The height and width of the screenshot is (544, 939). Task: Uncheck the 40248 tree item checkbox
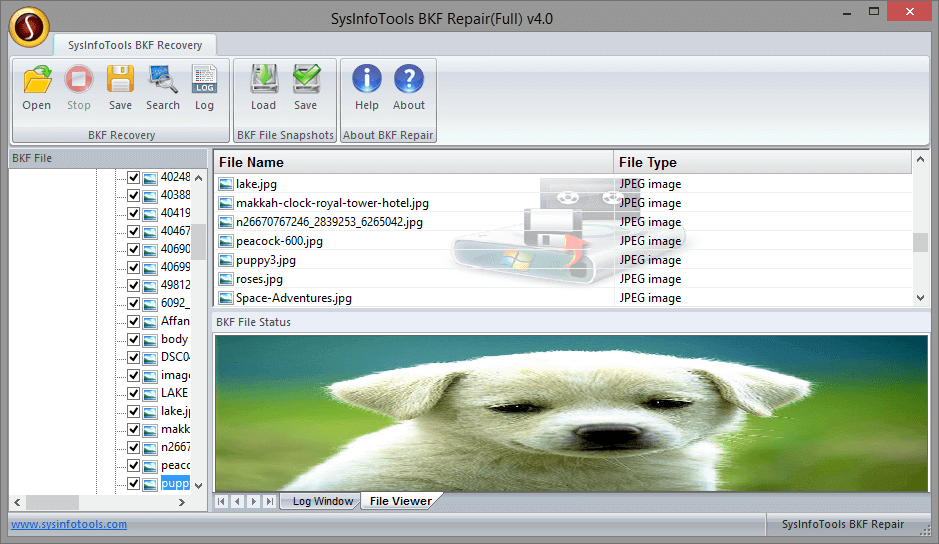click(x=134, y=177)
